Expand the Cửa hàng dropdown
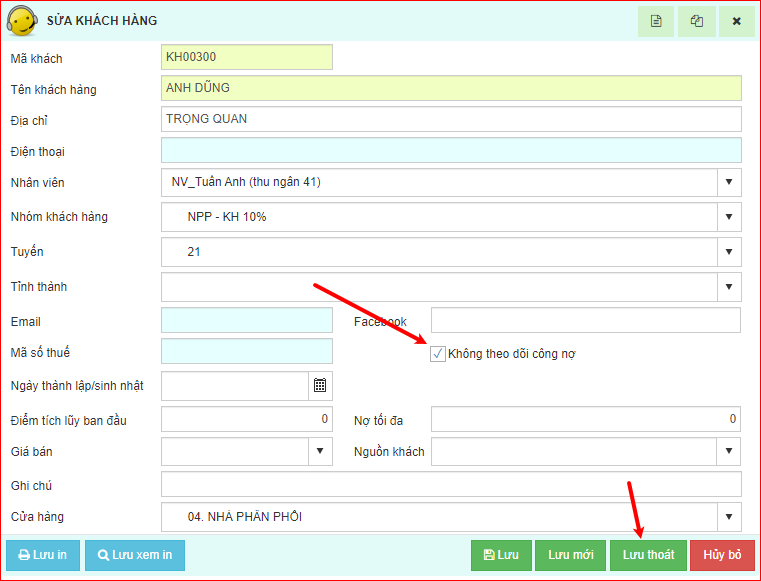 729,517
